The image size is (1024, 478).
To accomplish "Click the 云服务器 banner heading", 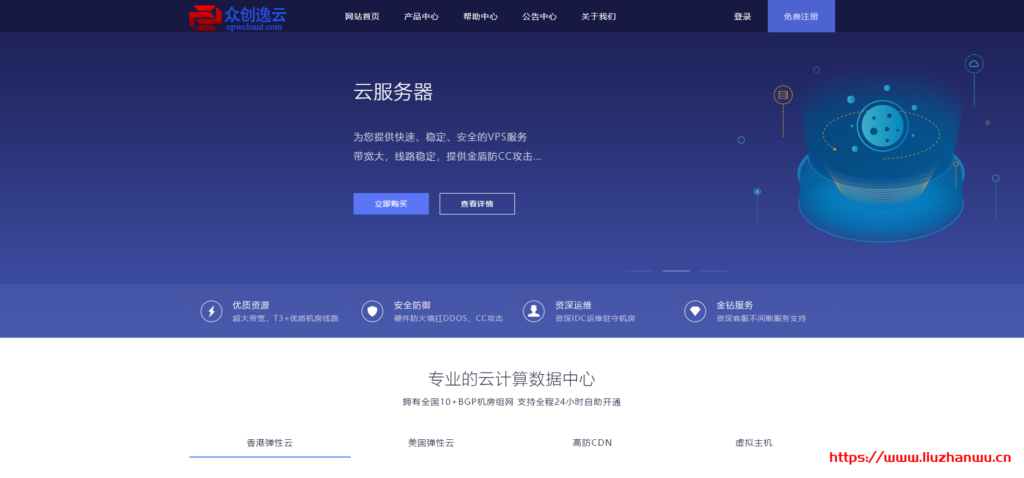I will pyautogui.click(x=393, y=92).
